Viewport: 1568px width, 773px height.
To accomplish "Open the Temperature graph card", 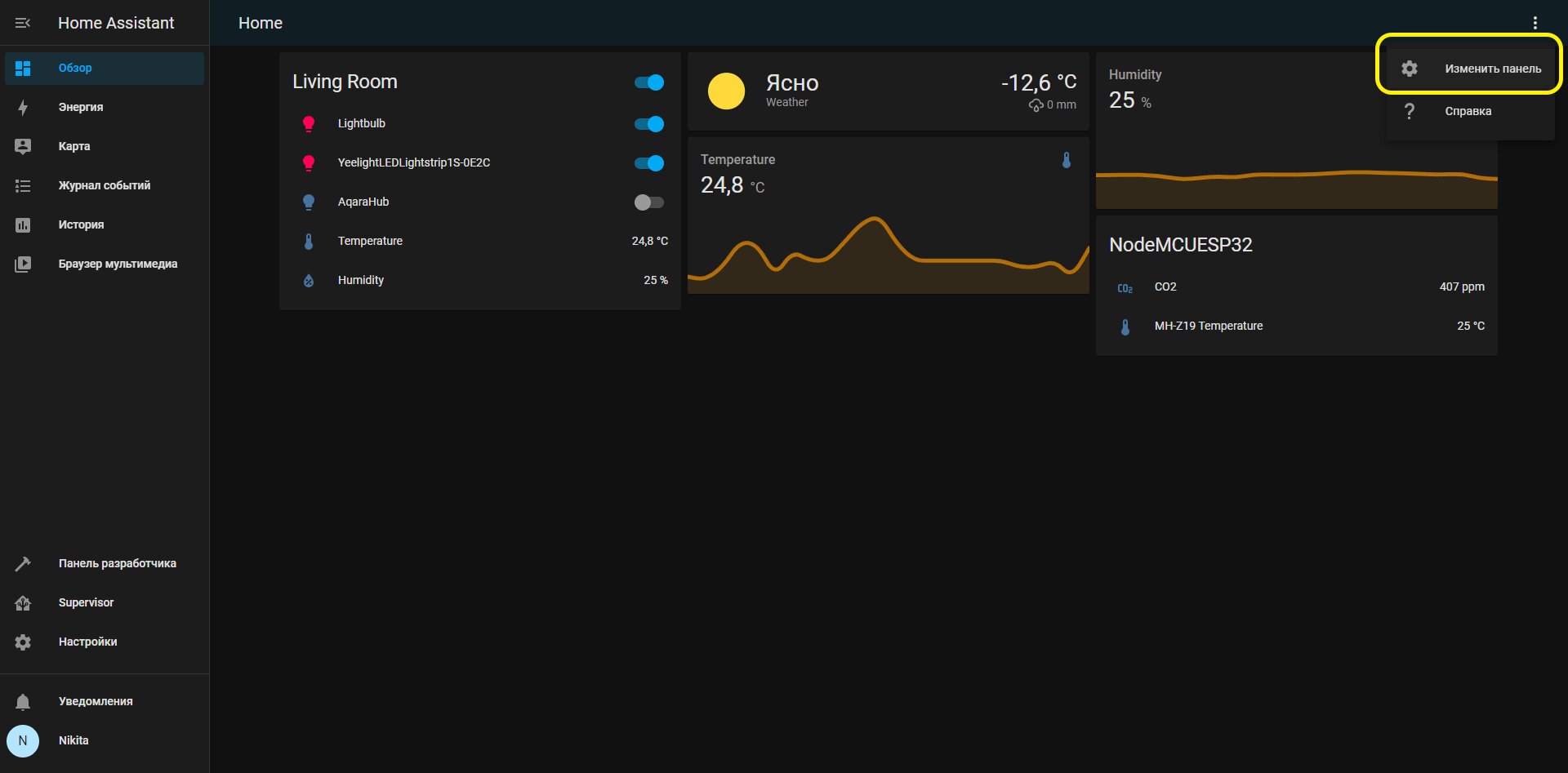I will (x=889, y=215).
